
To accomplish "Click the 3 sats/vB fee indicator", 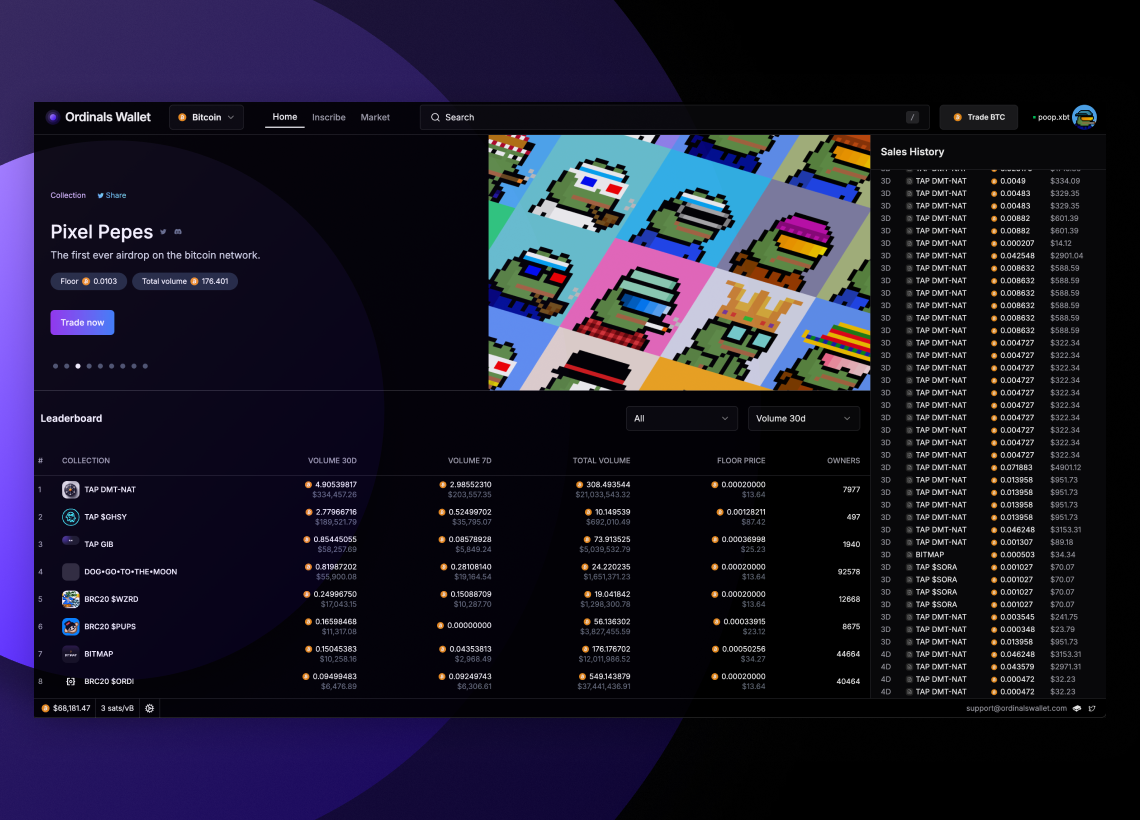I will coord(117,708).
